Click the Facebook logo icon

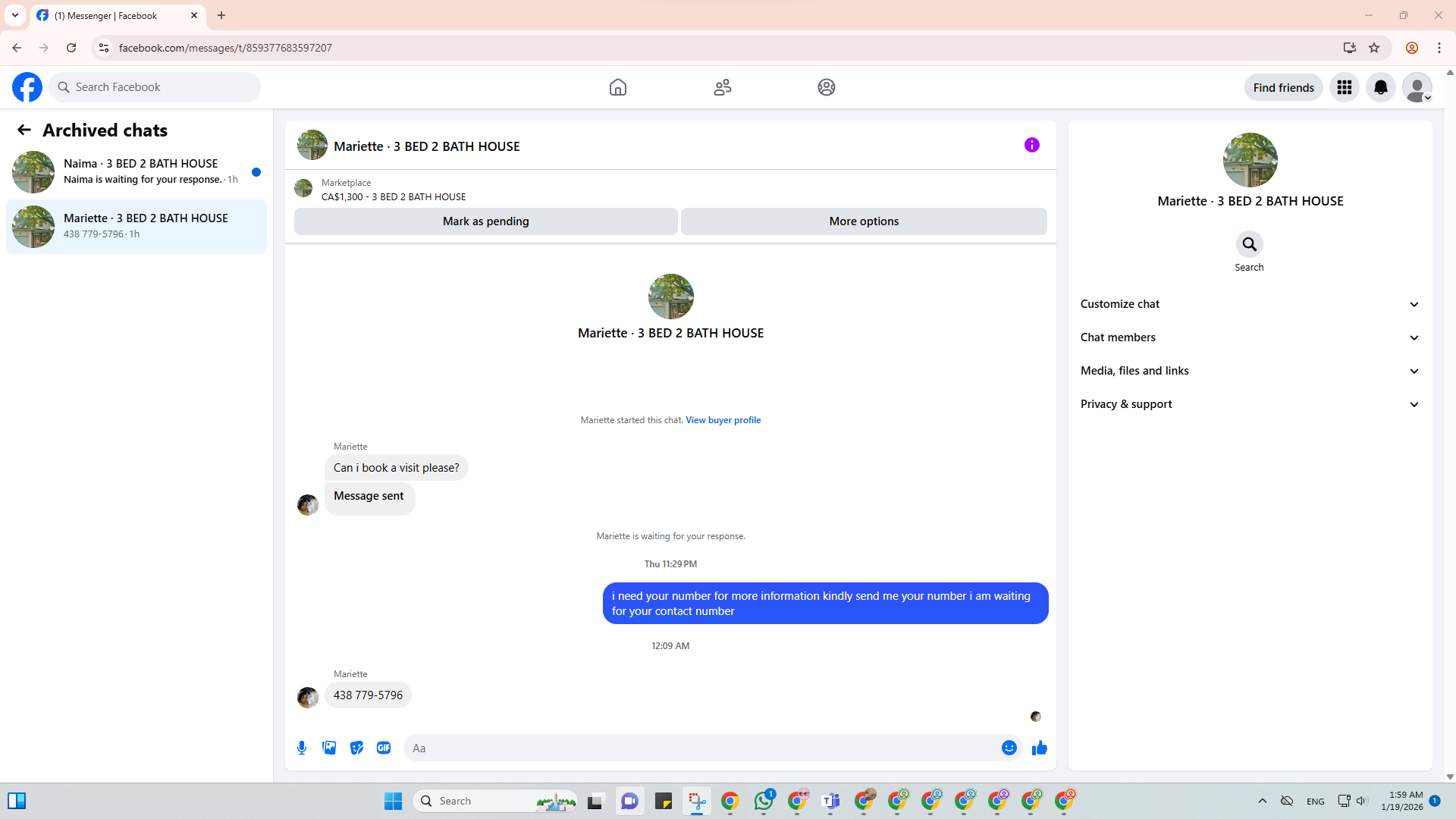pos(27,87)
